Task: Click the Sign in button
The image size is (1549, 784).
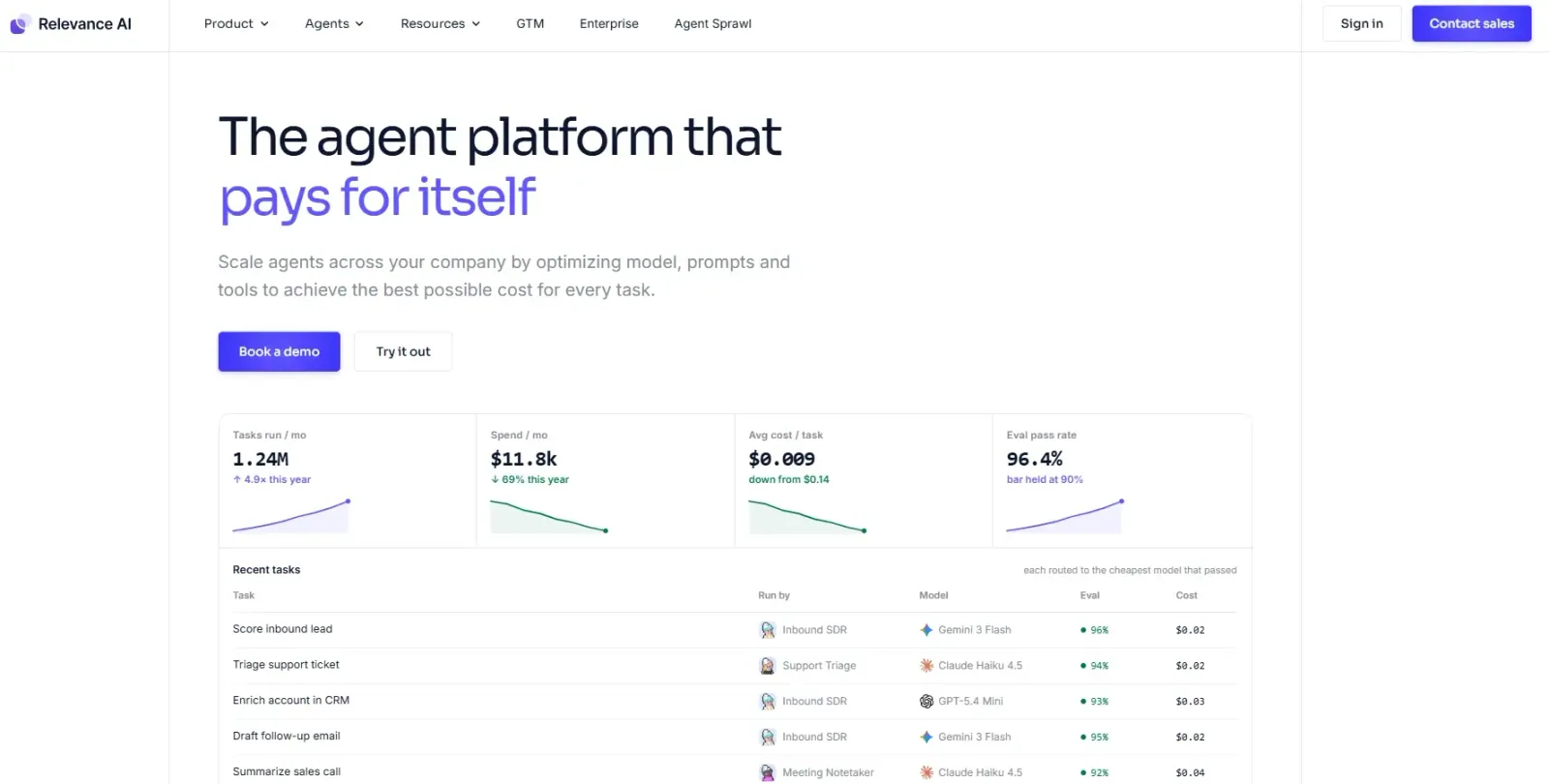Action: (x=1362, y=24)
